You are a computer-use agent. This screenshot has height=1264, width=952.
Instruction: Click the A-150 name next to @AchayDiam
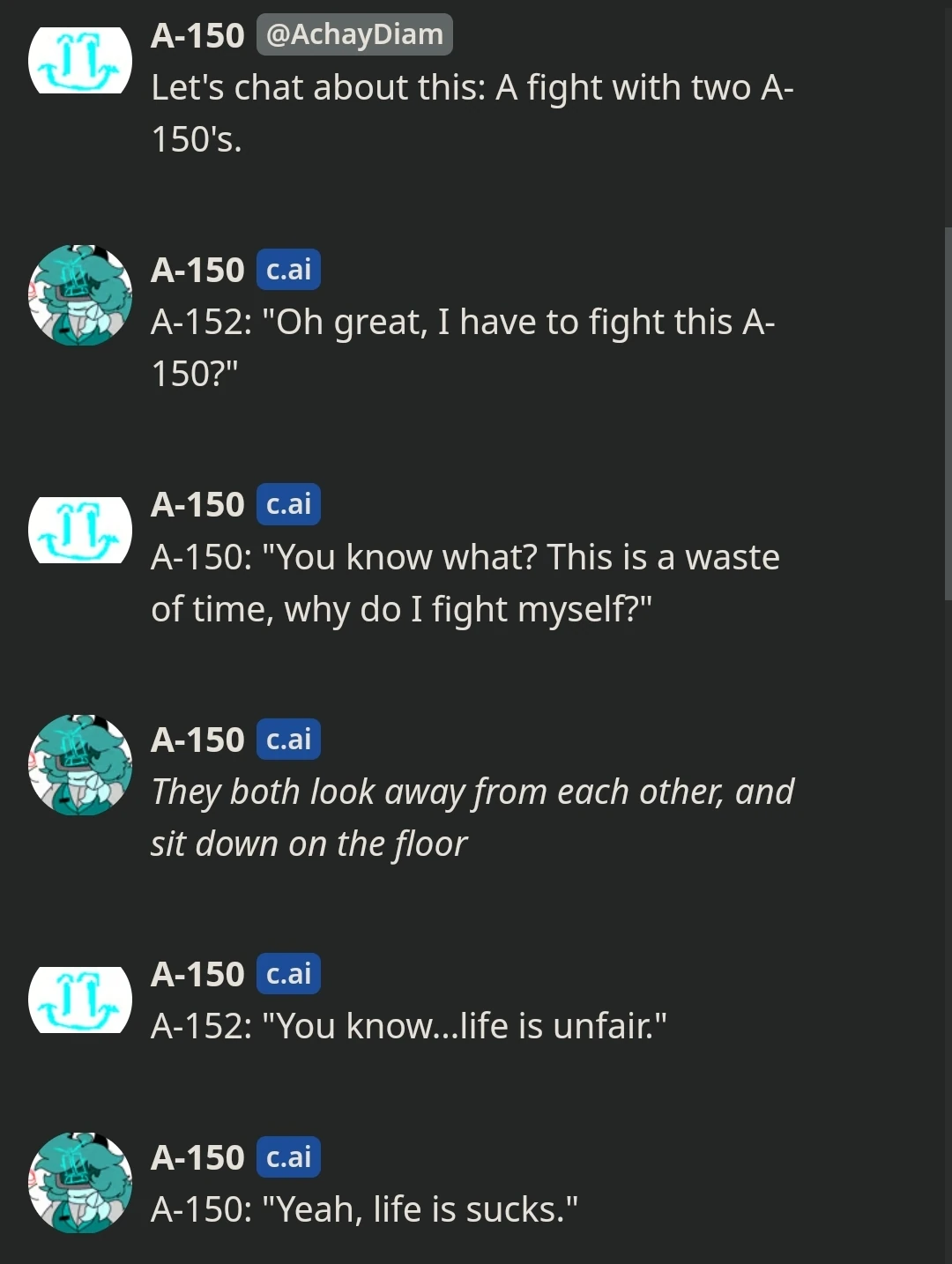(x=197, y=35)
